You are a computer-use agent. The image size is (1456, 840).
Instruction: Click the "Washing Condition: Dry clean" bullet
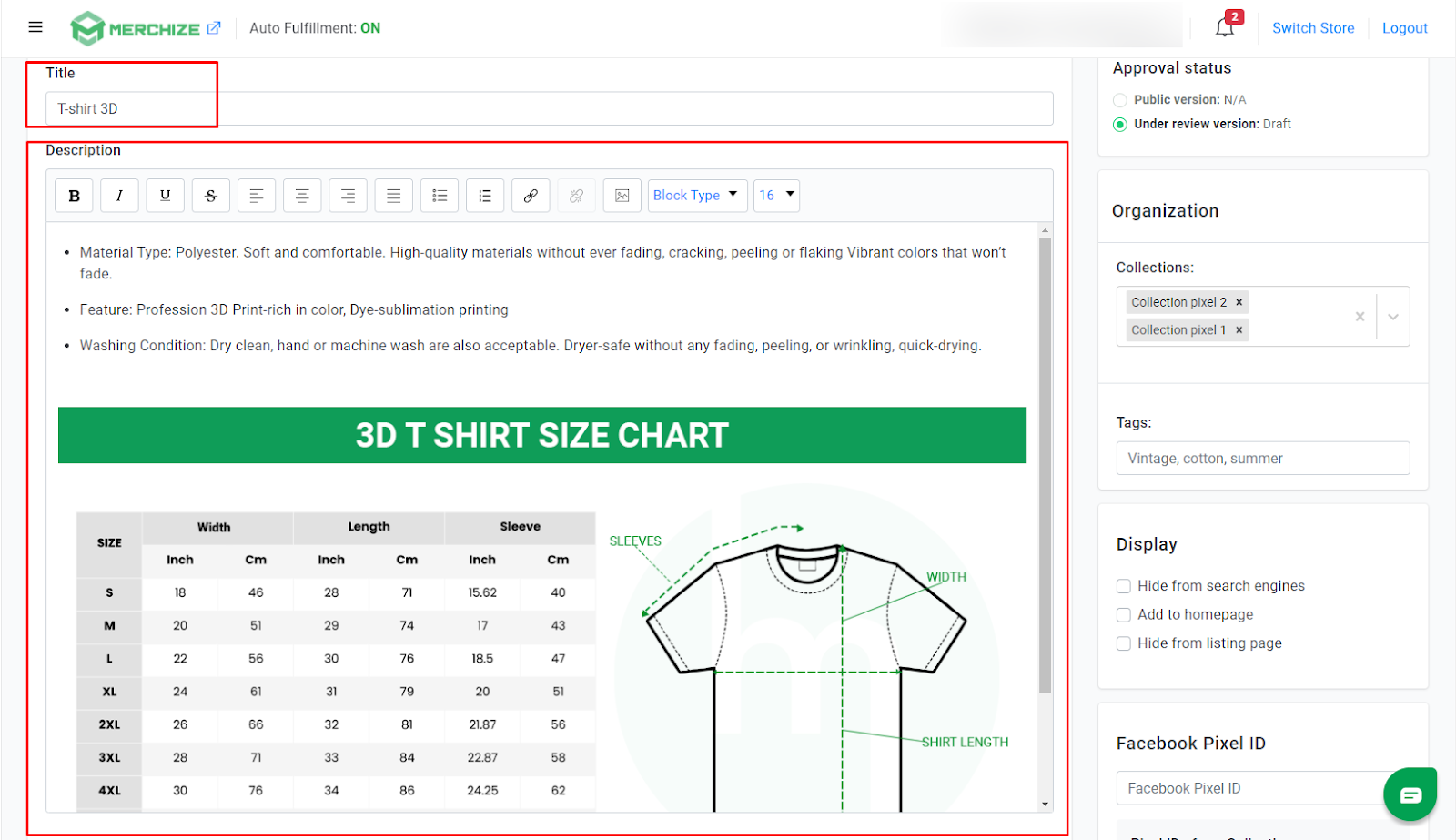[531, 346]
